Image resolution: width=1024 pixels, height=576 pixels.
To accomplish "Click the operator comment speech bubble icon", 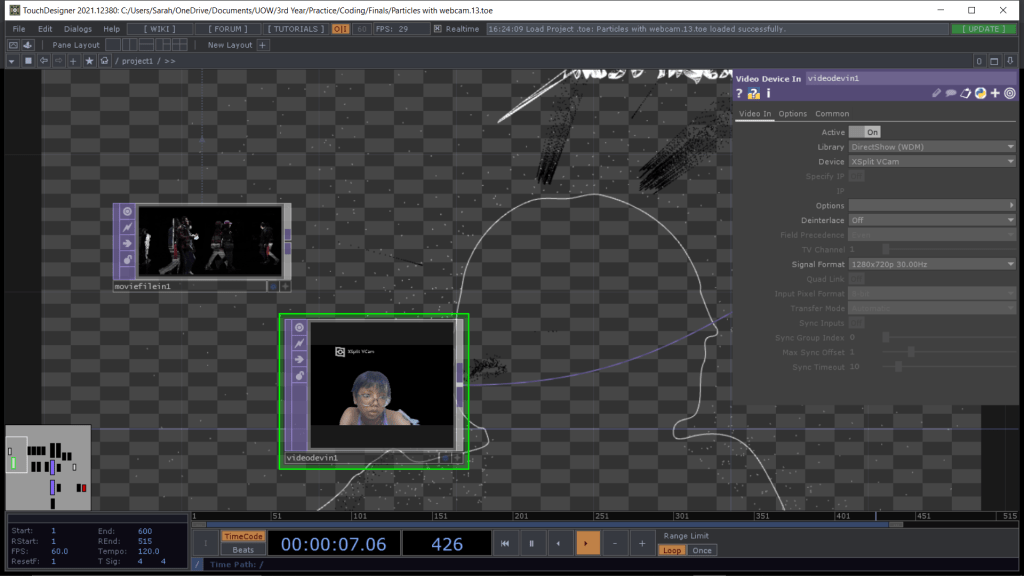I will pyautogui.click(x=951, y=93).
